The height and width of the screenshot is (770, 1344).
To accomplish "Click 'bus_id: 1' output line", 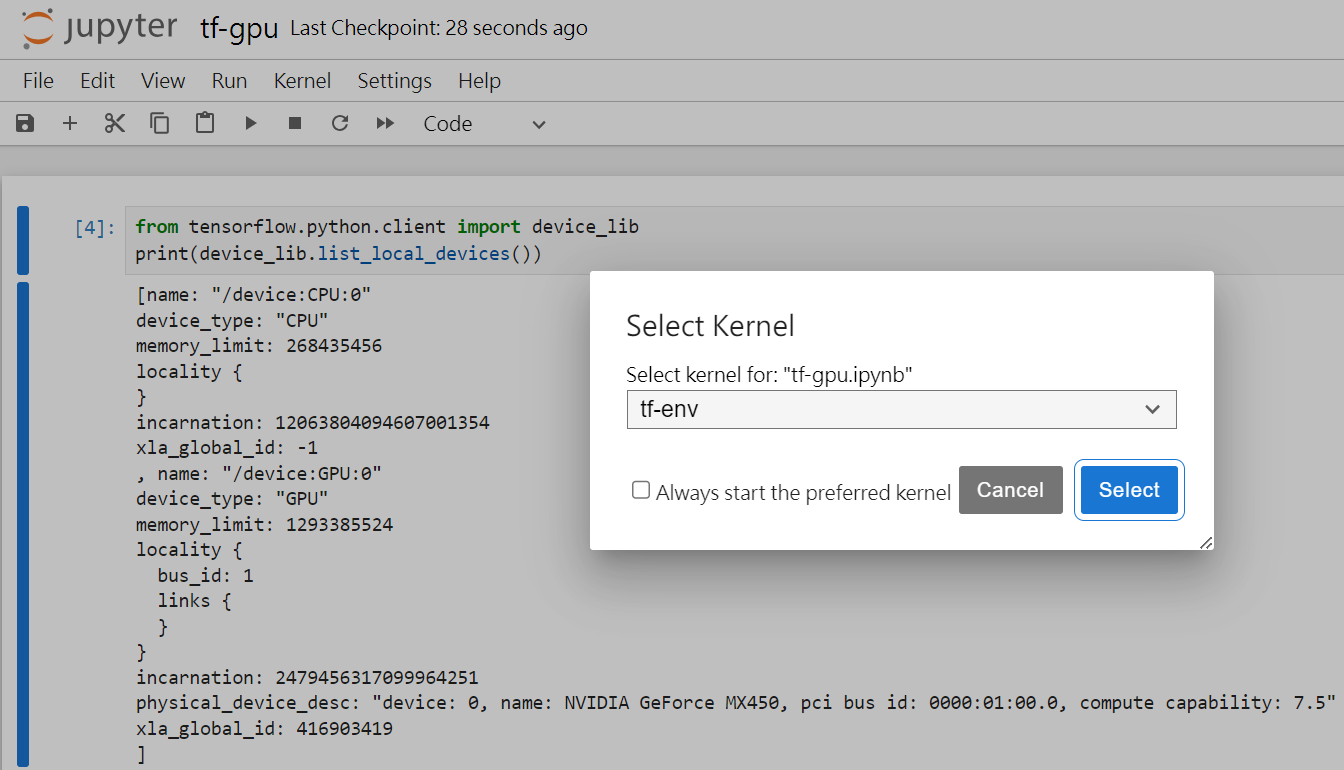I will (206, 575).
